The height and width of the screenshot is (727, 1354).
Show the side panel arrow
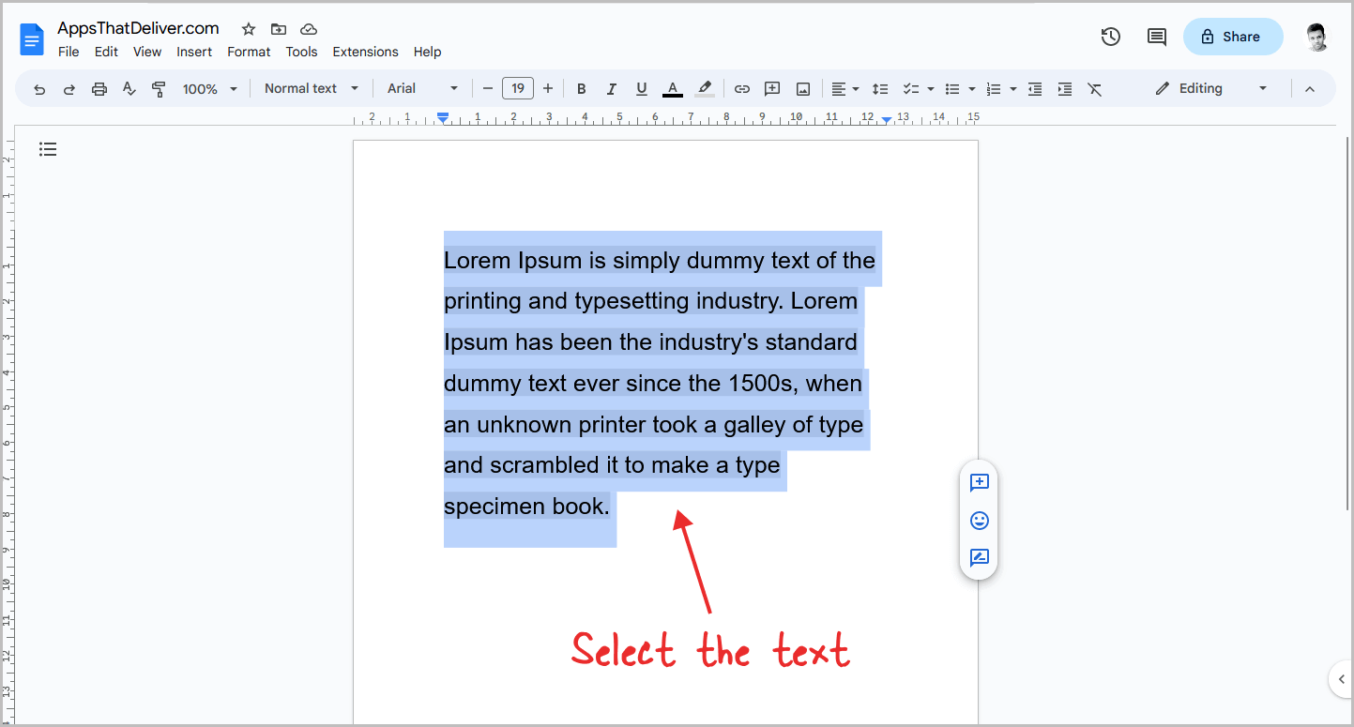(x=1341, y=680)
